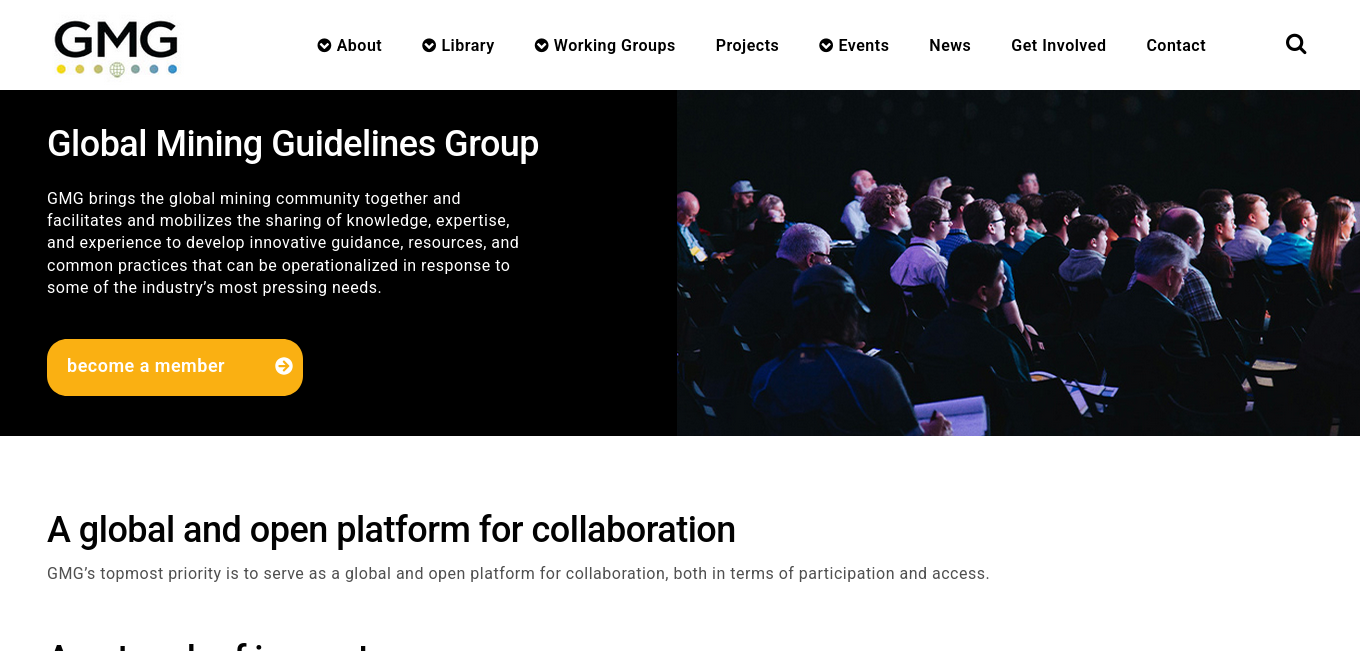The image size is (1366, 651).
Task: Open the Get Involved page
Action: click(1058, 45)
